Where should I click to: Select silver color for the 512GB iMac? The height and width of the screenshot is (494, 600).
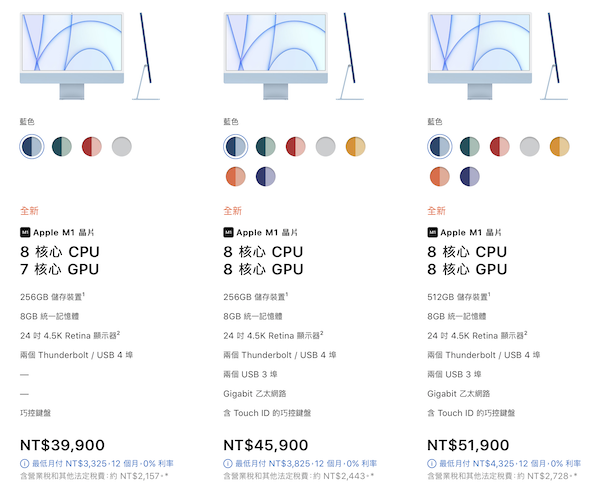tap(530, 147)
